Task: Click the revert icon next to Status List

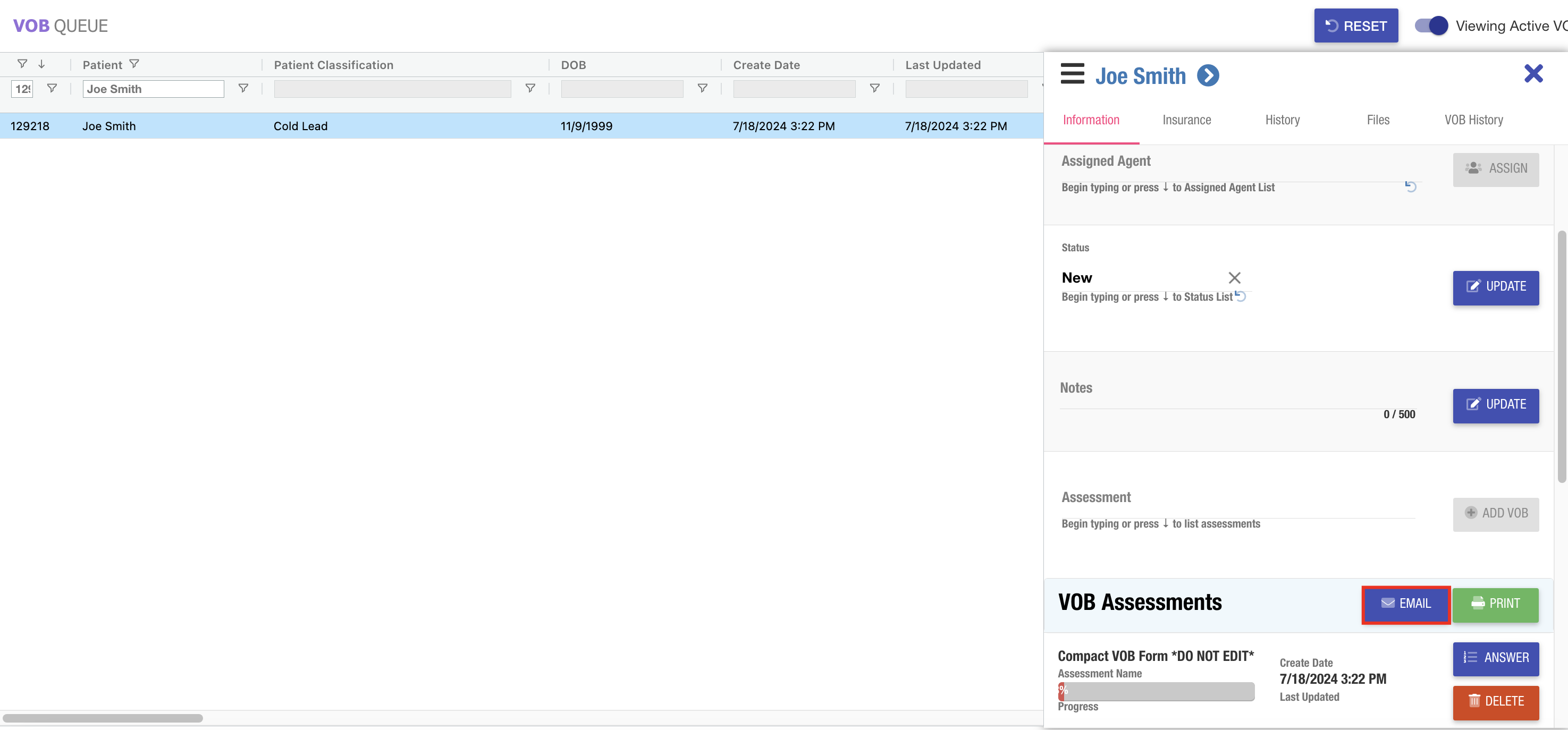Action: tap(1241, 296)
